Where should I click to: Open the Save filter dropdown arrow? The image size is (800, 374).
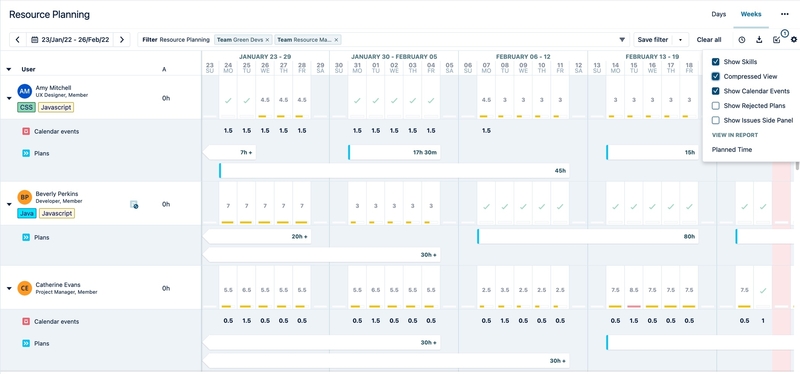(680, 40)
